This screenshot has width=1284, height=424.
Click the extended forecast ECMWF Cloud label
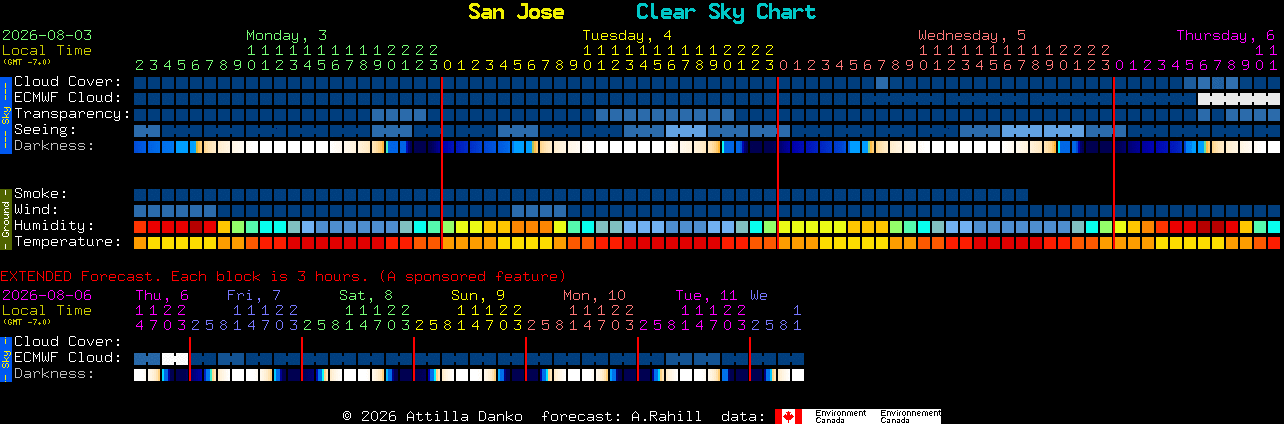(68, 358)
